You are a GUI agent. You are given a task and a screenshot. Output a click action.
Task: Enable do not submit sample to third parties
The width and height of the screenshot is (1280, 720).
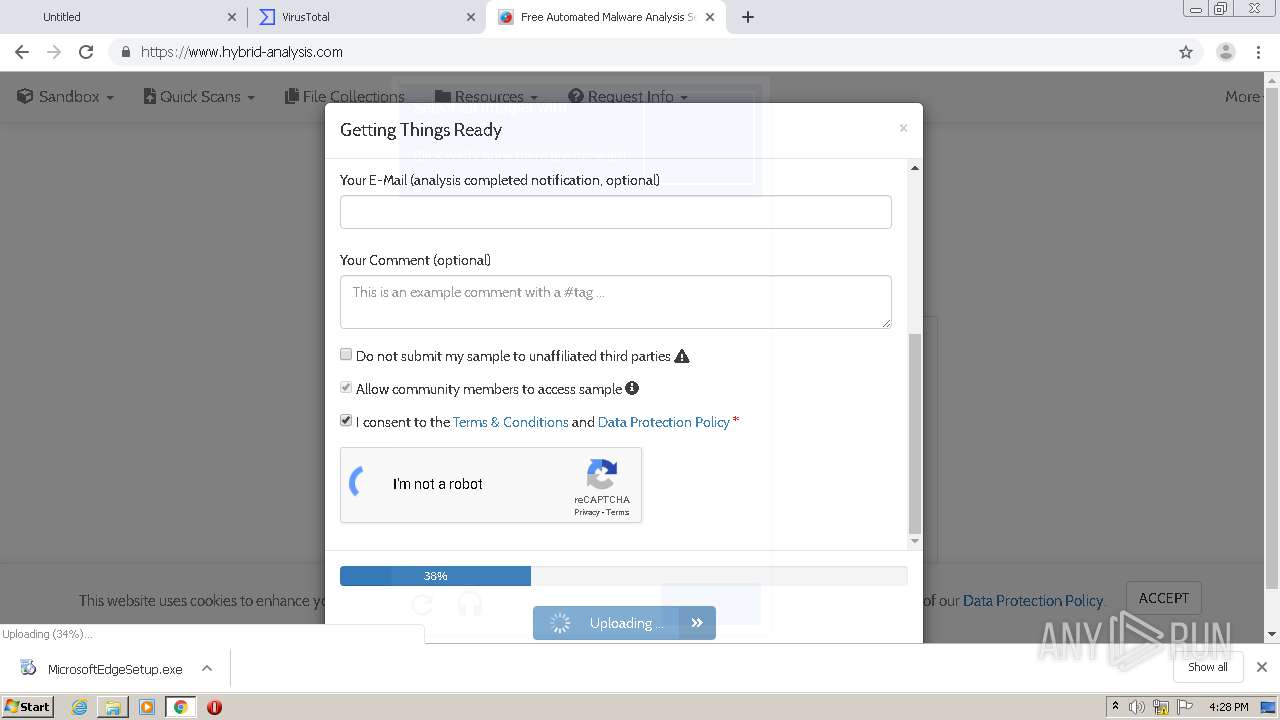[346, 354]
